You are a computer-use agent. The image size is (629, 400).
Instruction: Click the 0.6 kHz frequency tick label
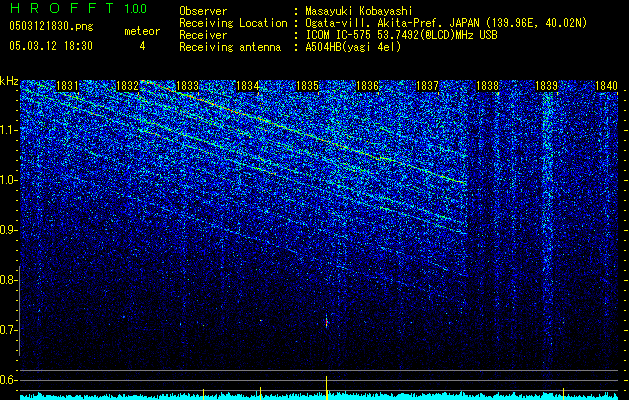[9, 380]
